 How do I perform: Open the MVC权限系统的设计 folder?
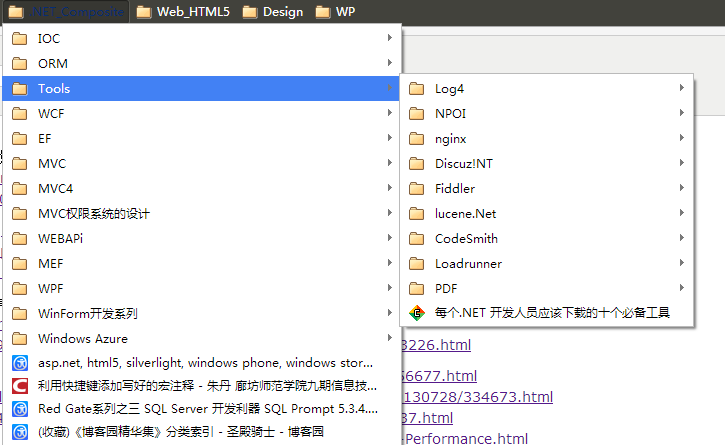pos(201,213)
